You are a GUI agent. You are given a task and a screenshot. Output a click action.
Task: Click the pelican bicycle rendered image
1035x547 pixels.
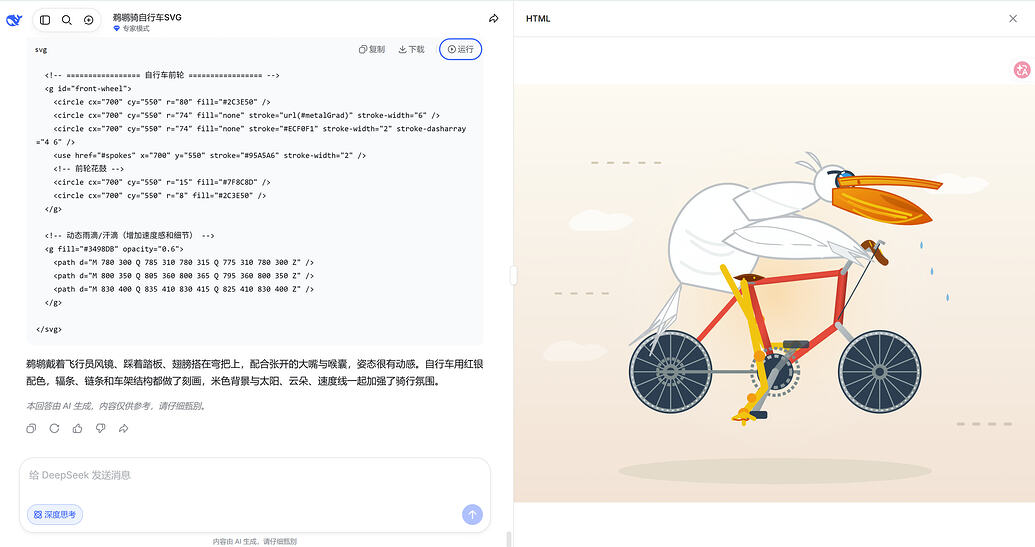pos(774,293)
